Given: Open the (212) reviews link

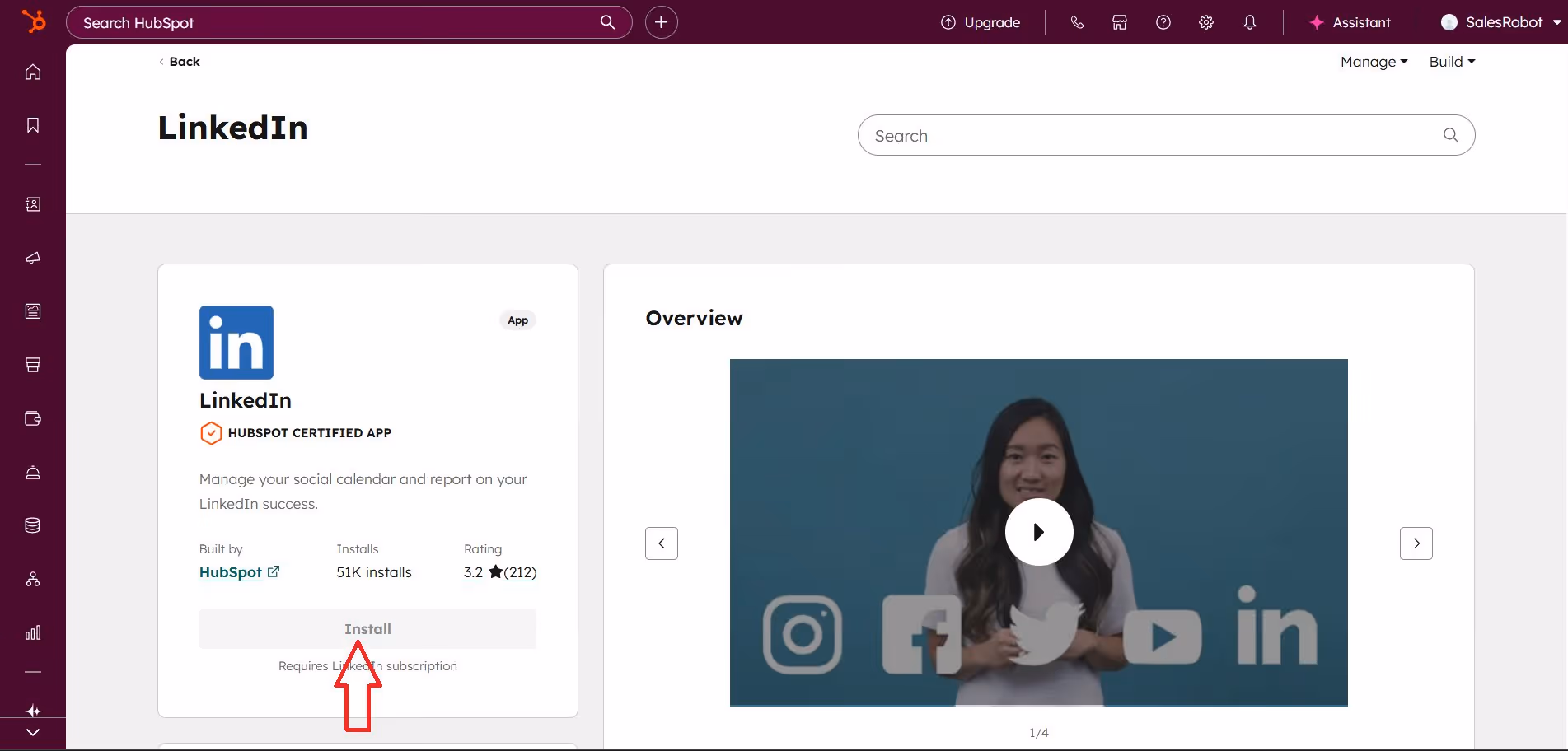Looking at the screenshot, I should pyautogui.click(x=520, y=572).
